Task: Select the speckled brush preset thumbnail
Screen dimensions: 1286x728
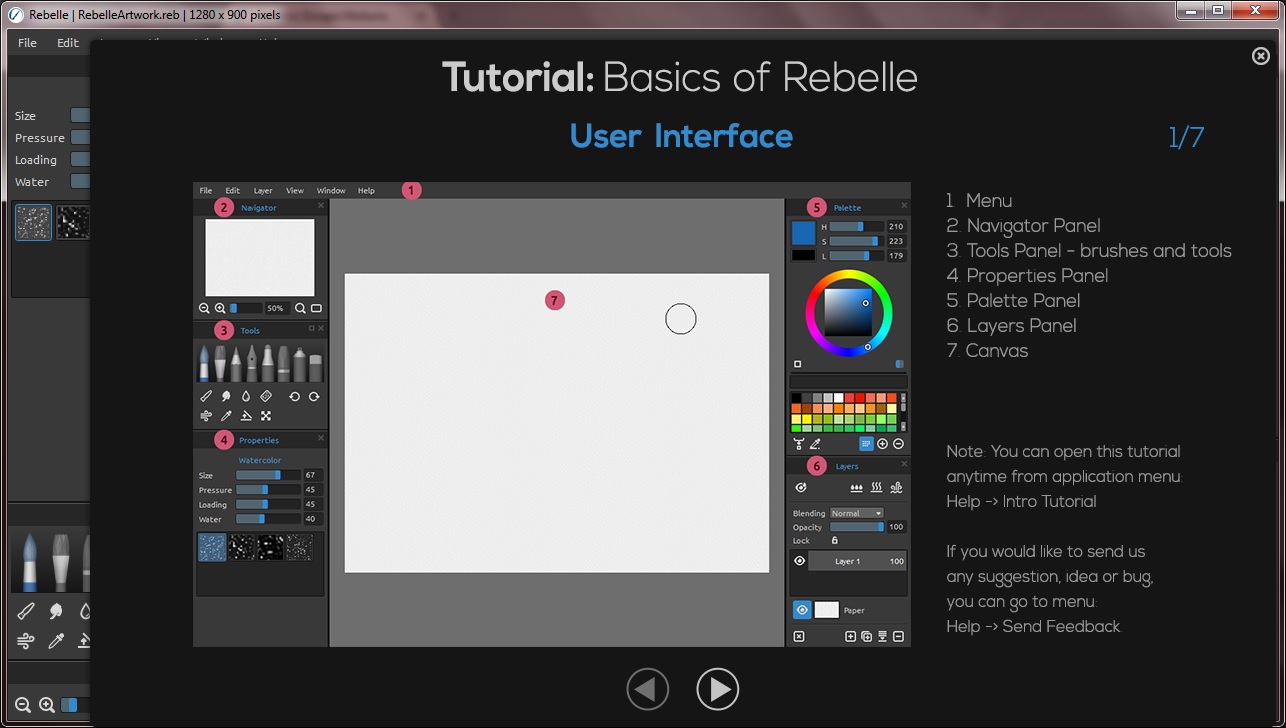Action: click(33, 222)
